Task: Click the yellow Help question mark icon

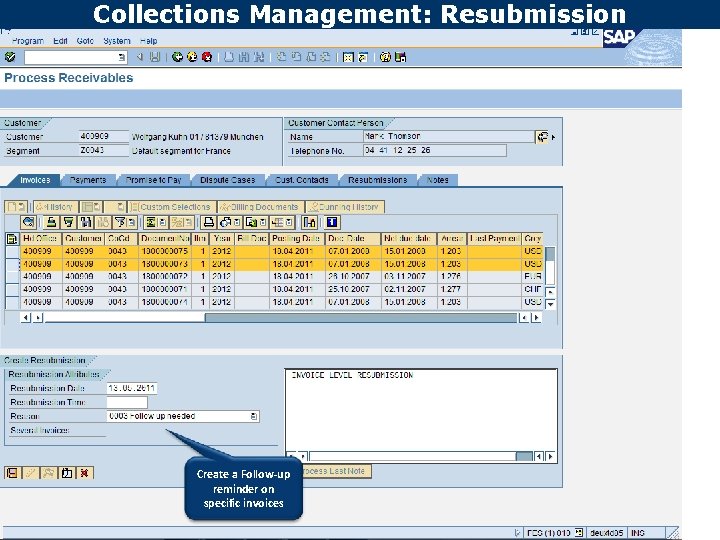Action: click(x=385, y=57)
